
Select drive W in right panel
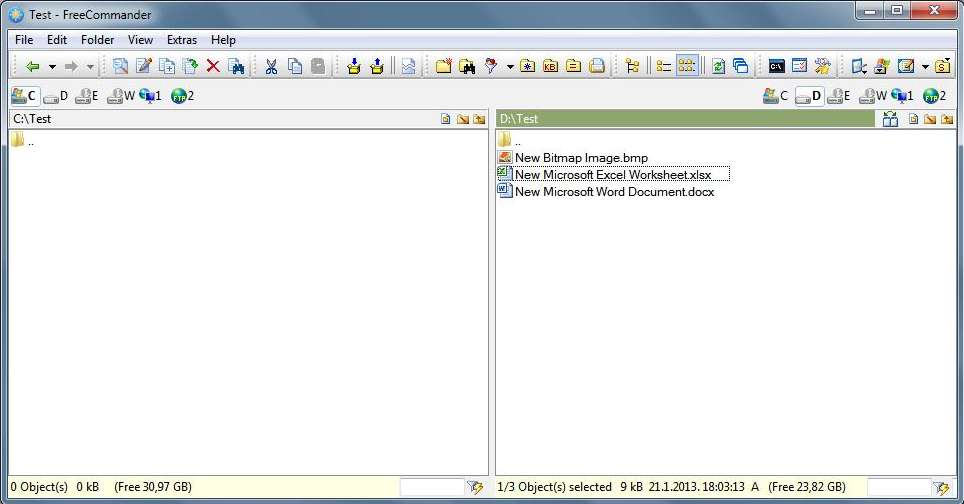(x=873, y=96)
